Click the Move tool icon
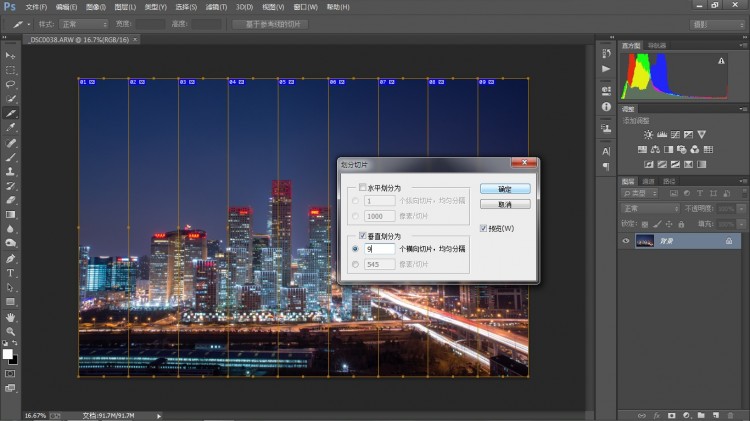The width and height of the screenshot is (750, 421). click(11, 56)
